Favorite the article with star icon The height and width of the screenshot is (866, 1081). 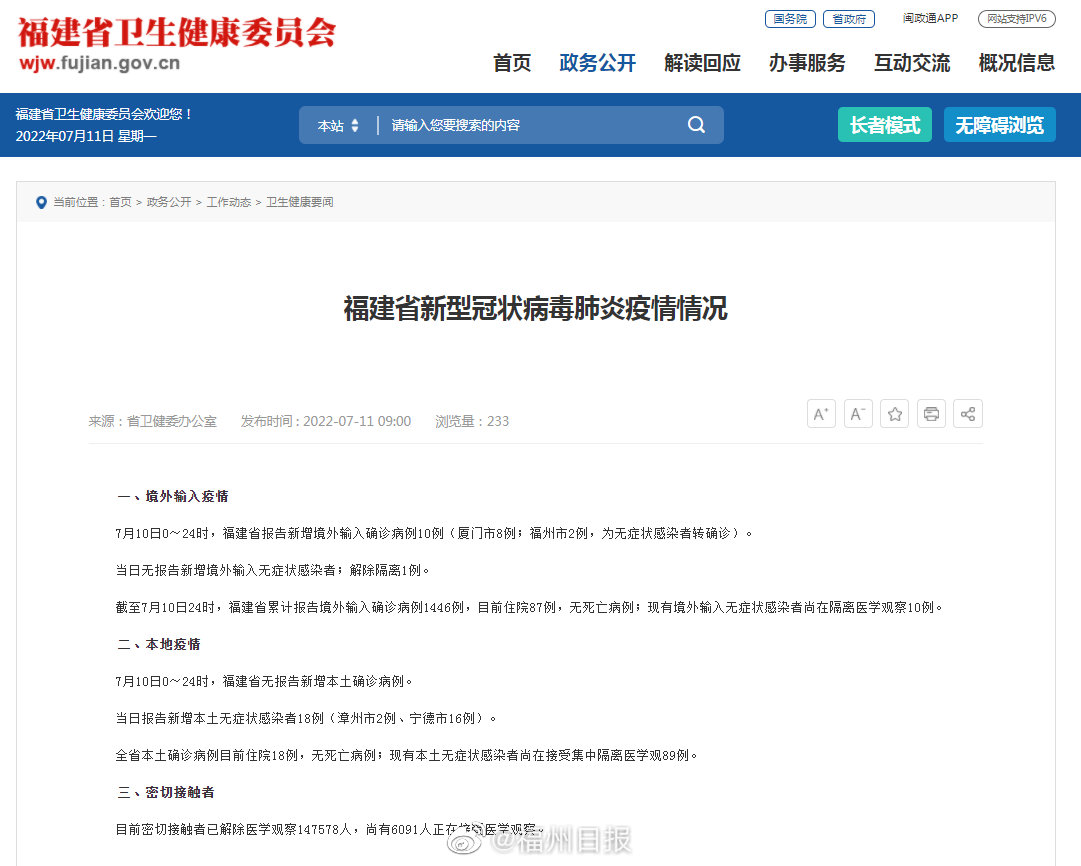pyautogui.click(x=895, y=414)
